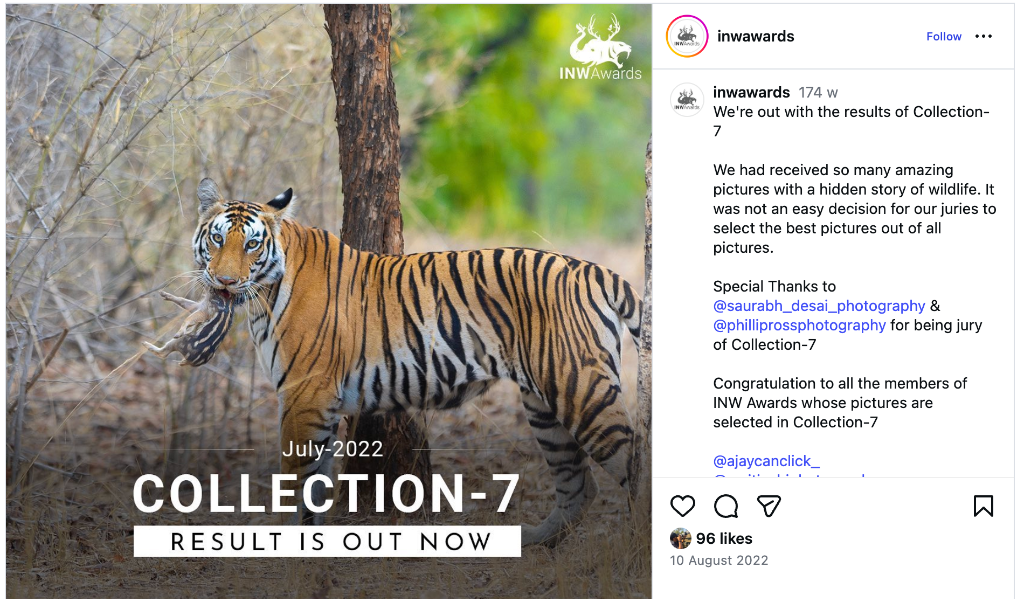Click the inwawards username in the caption
This screenshot has width=1024, height=599.
point(751,93)
